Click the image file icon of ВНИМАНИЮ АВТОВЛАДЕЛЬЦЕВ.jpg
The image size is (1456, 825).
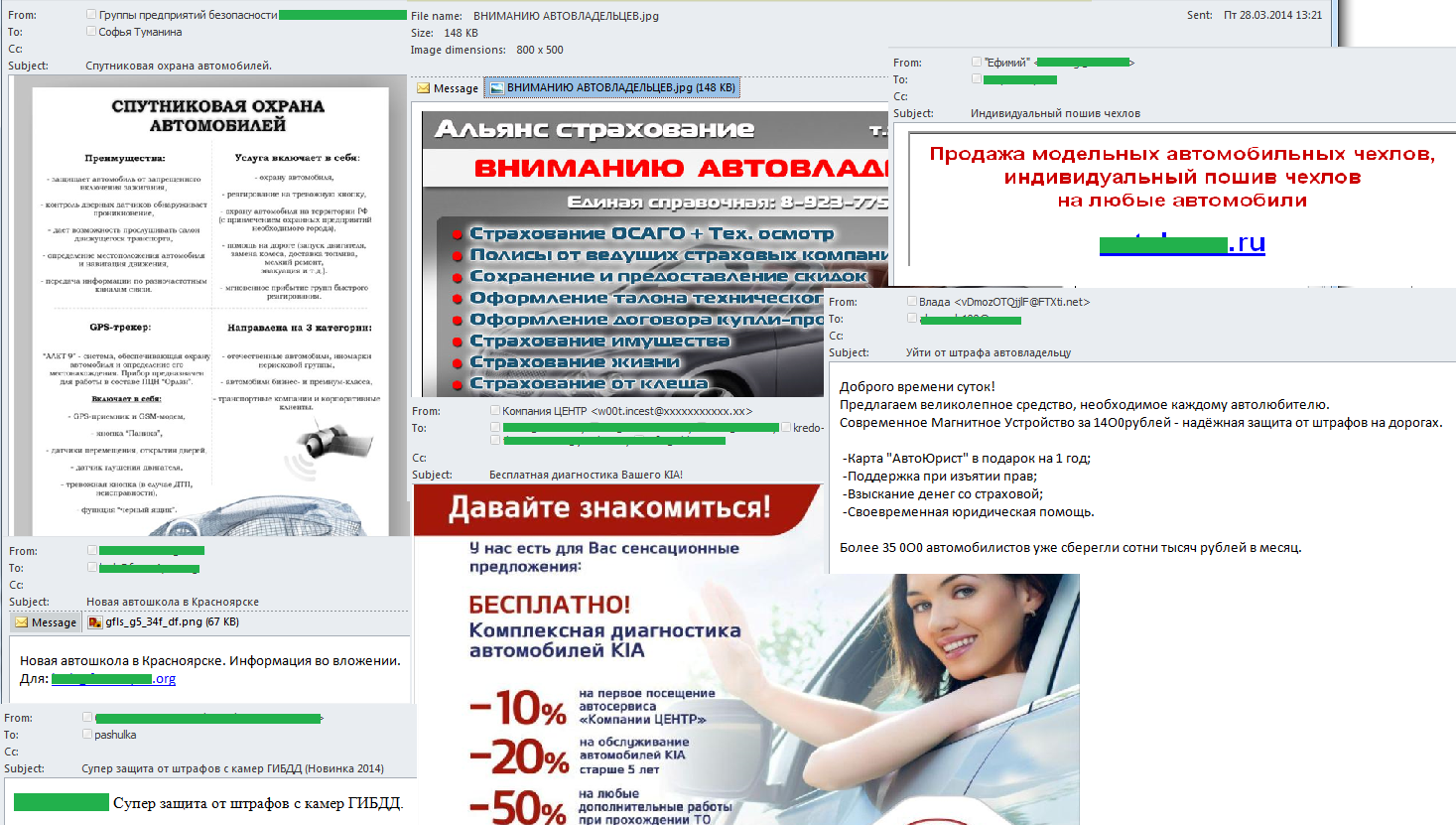click(x=497, y=87)
